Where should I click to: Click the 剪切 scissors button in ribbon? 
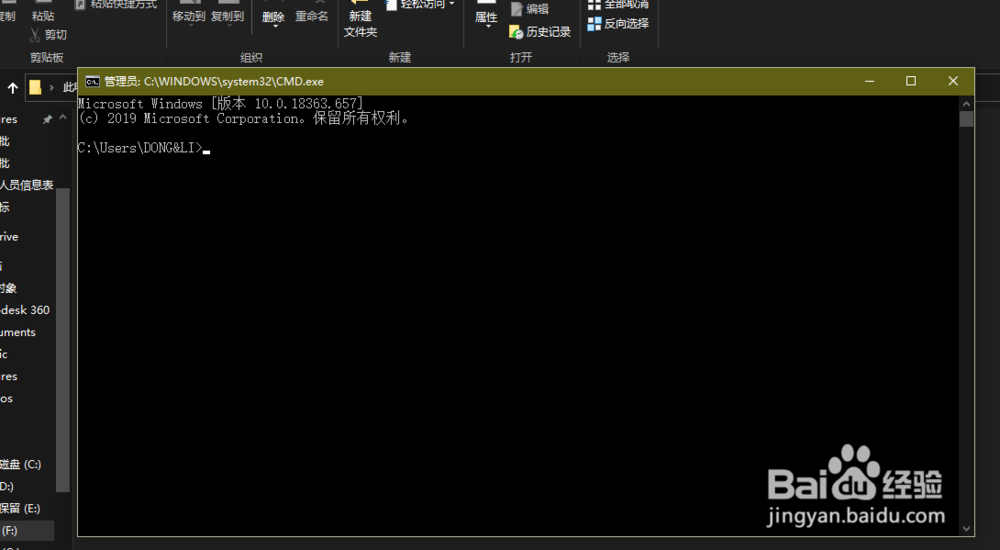(48, 35)
